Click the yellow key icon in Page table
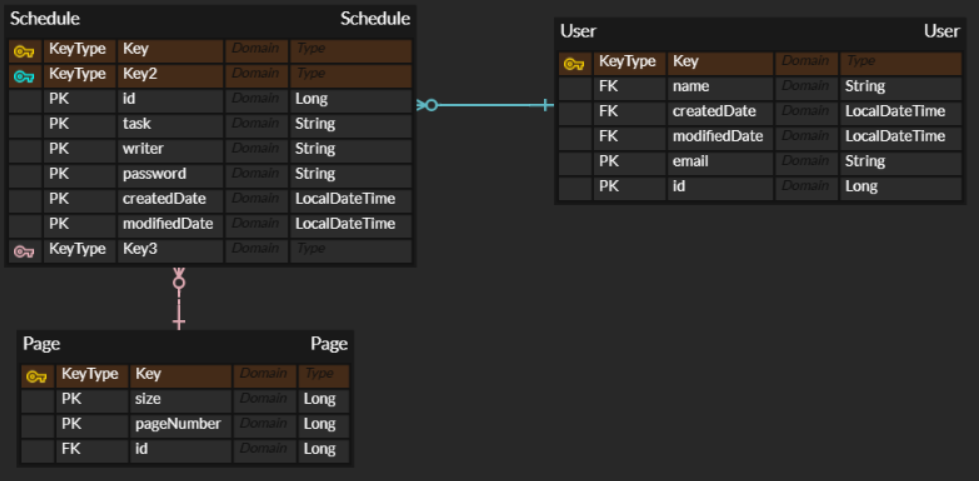Viewport: 979px width, 481px height. [37, 377]
